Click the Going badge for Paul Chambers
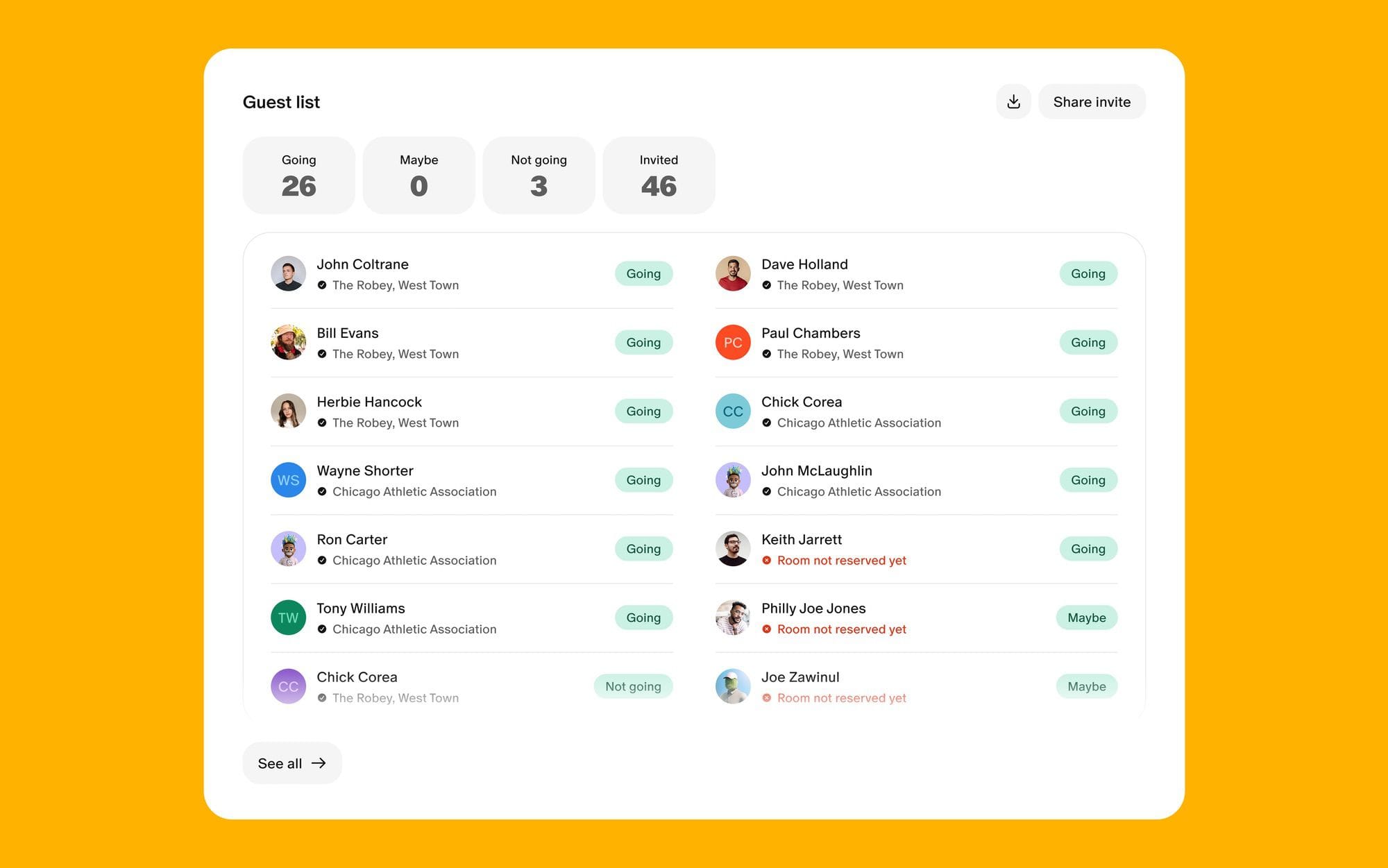The image size is (1388, 868). click(x=1088, y=342)
